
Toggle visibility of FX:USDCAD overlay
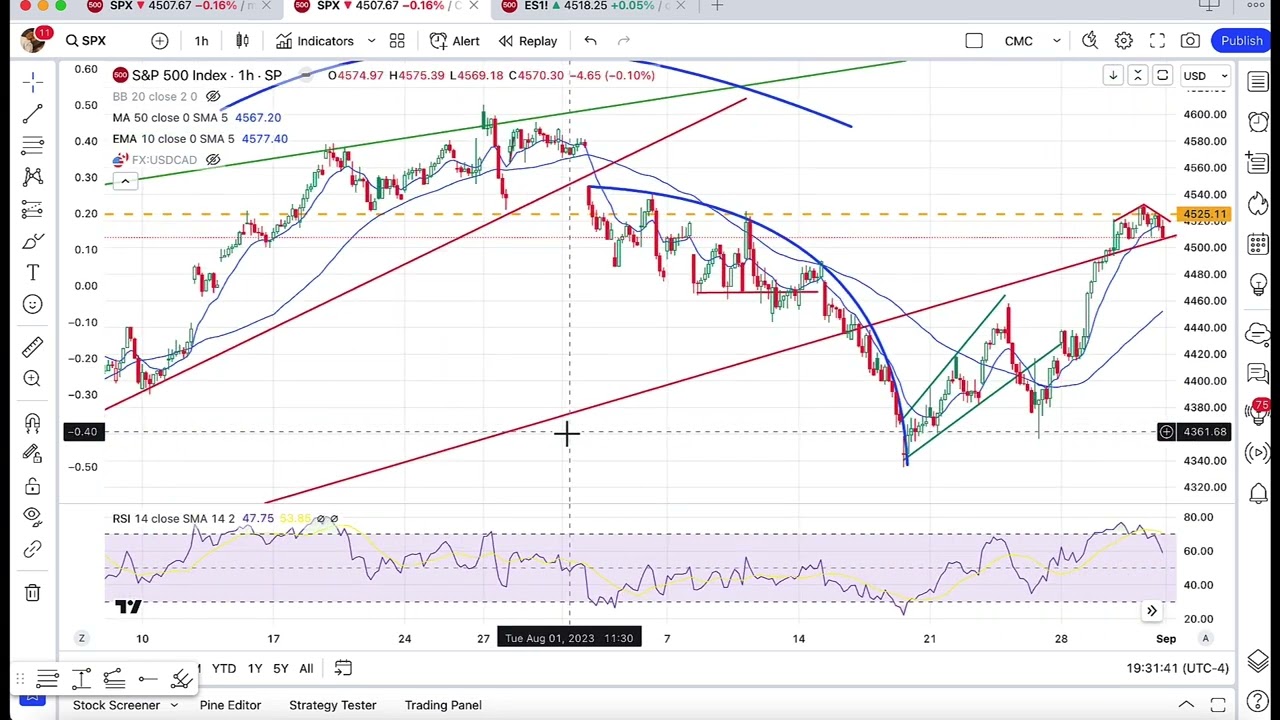click(213, 160)
